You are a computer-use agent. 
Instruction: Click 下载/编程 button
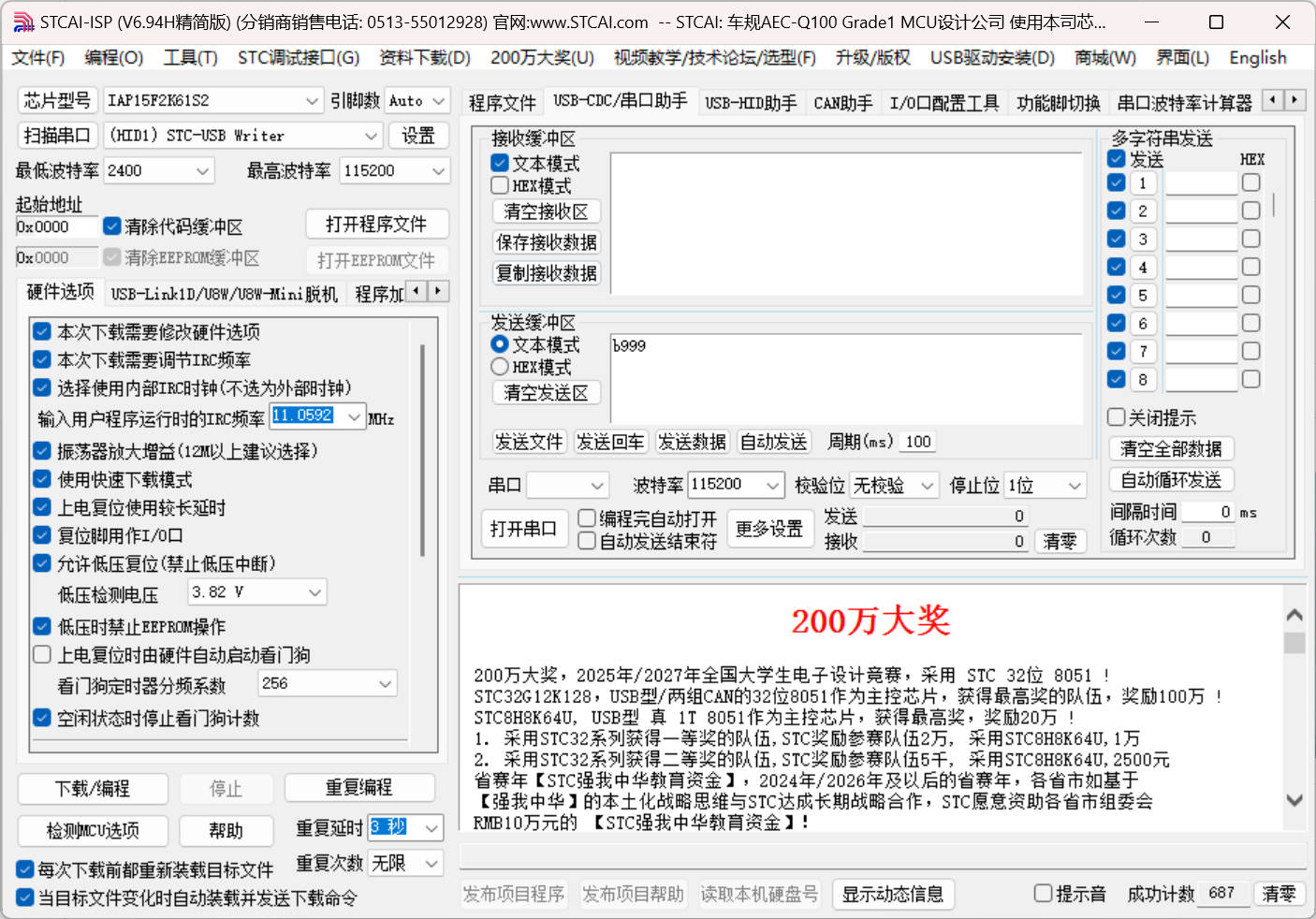tap(93, 788)
